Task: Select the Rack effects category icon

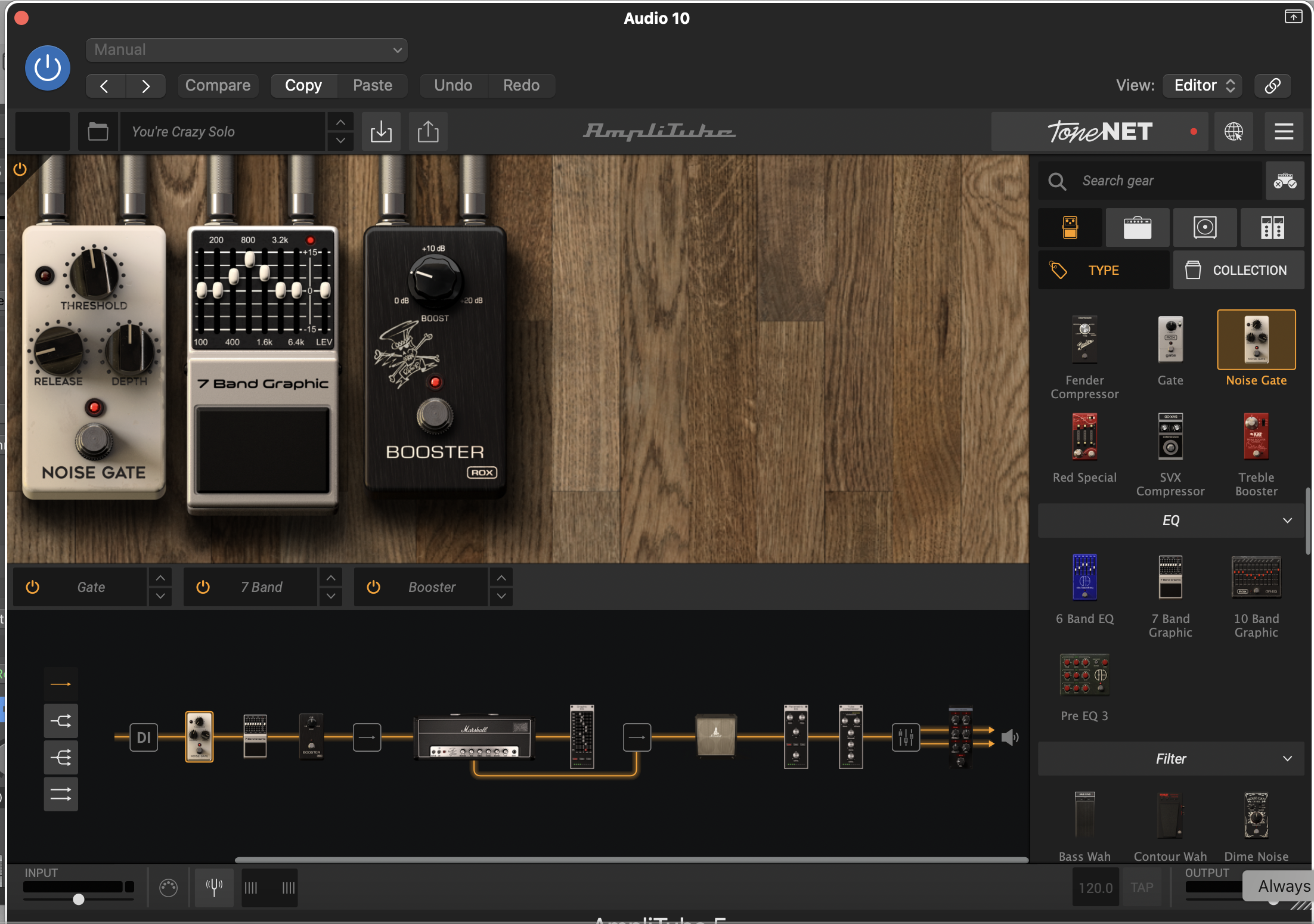Action: tap(1272, 228)
